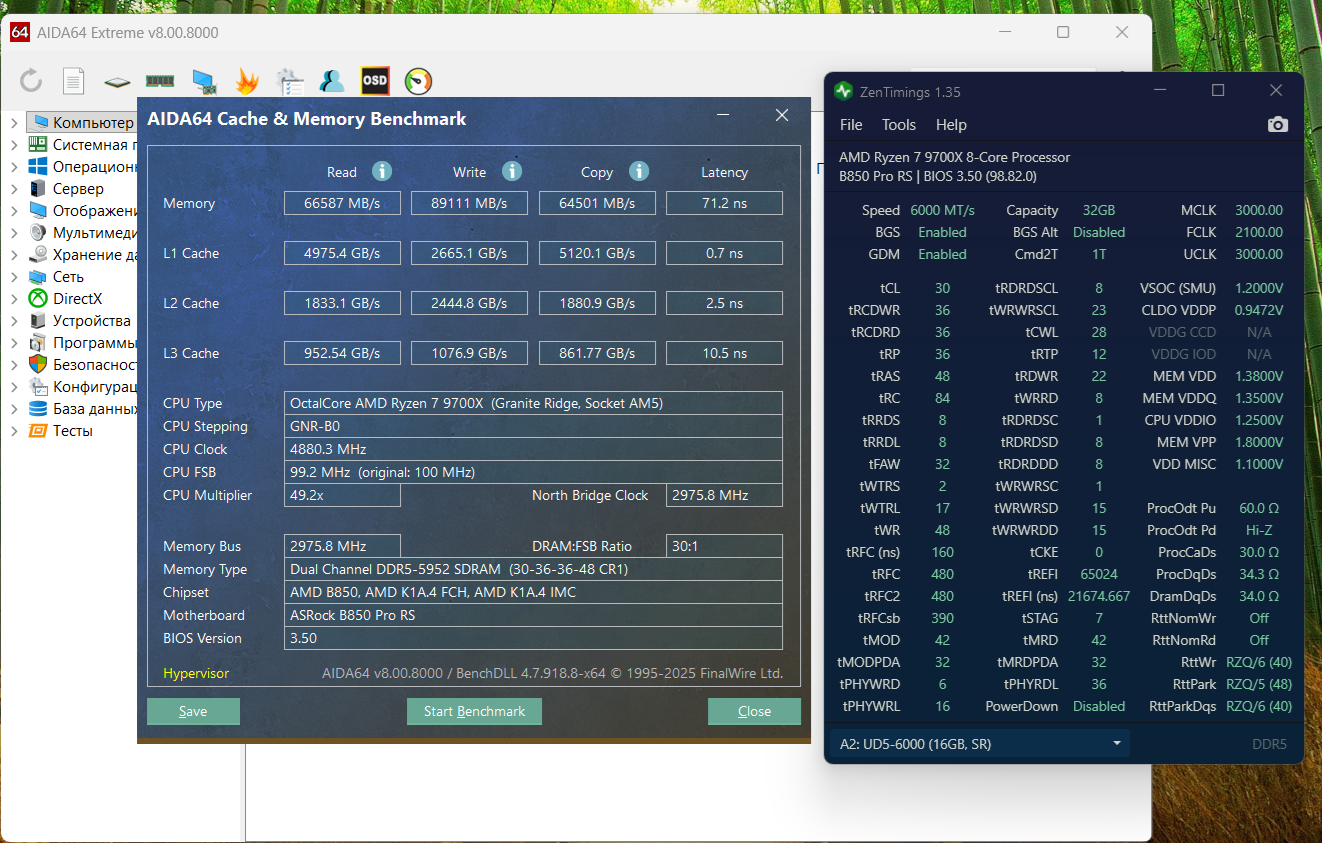The image size is (1322, 843).
Task: Select the Устройства tree item
Action: pyautogui.click(x=92, y=320)
